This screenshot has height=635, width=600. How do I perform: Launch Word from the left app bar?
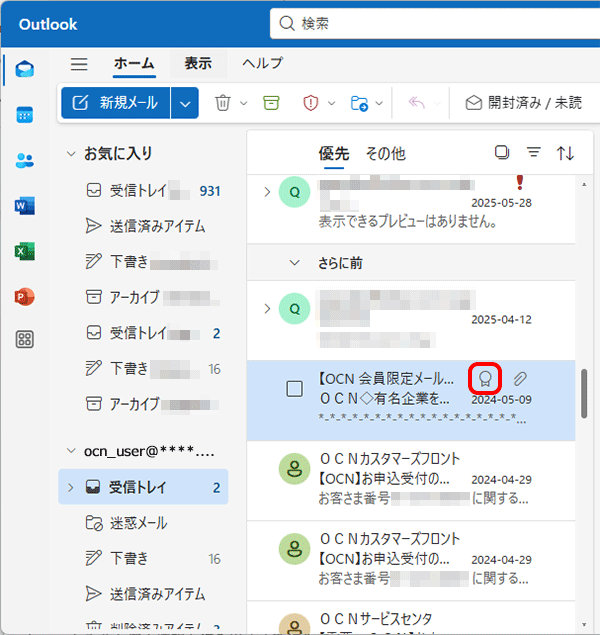25,206
